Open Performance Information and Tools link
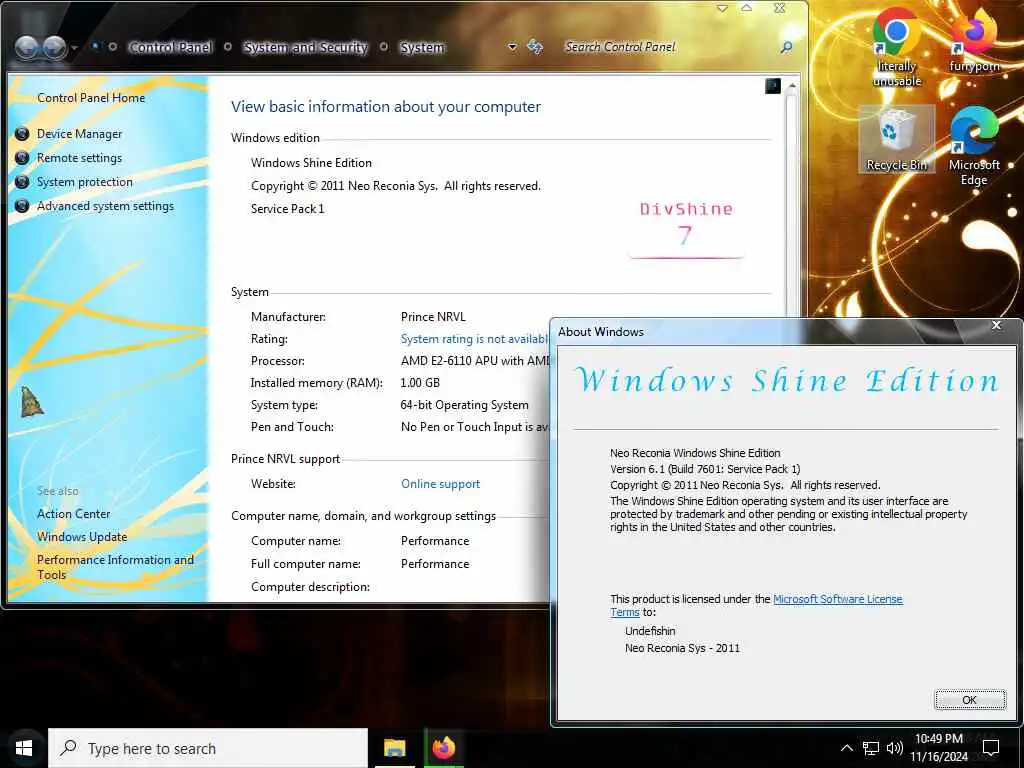 tap(115, 567)
